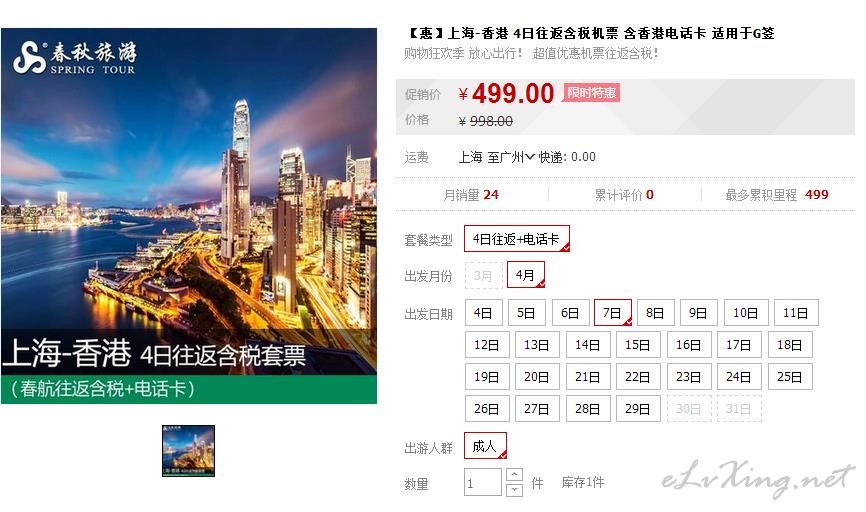Choose 4月 as departure month
This screenshot has width=866, height=512.
pyautogui.click(x=526, y=275)
